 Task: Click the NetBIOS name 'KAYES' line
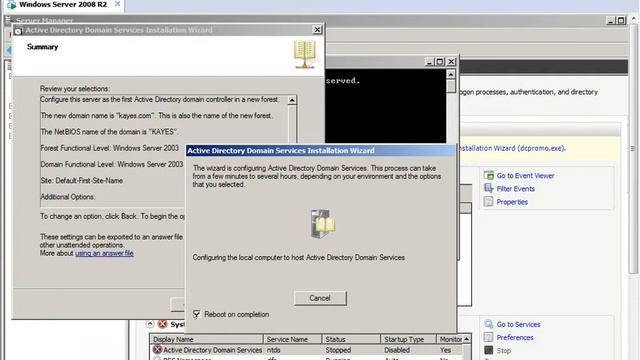click(x=109, y=132)
